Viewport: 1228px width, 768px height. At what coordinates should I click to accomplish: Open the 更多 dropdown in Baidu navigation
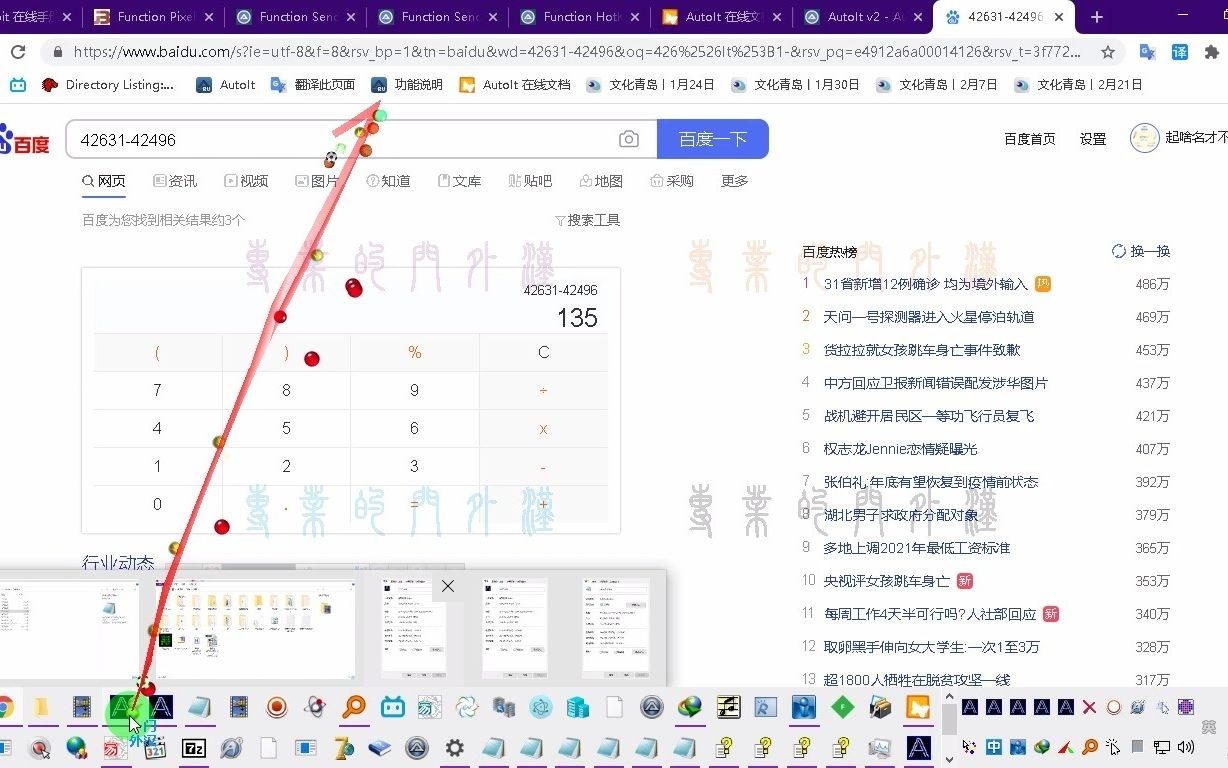pos(734,181)
